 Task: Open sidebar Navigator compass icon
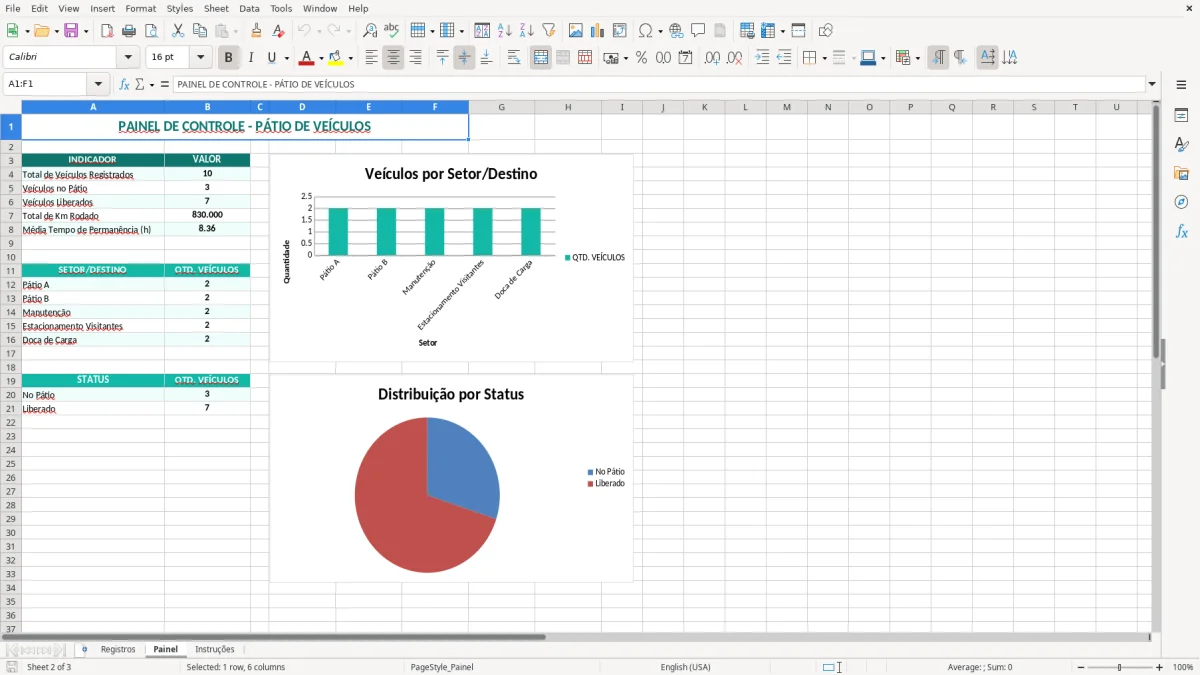1181,202
